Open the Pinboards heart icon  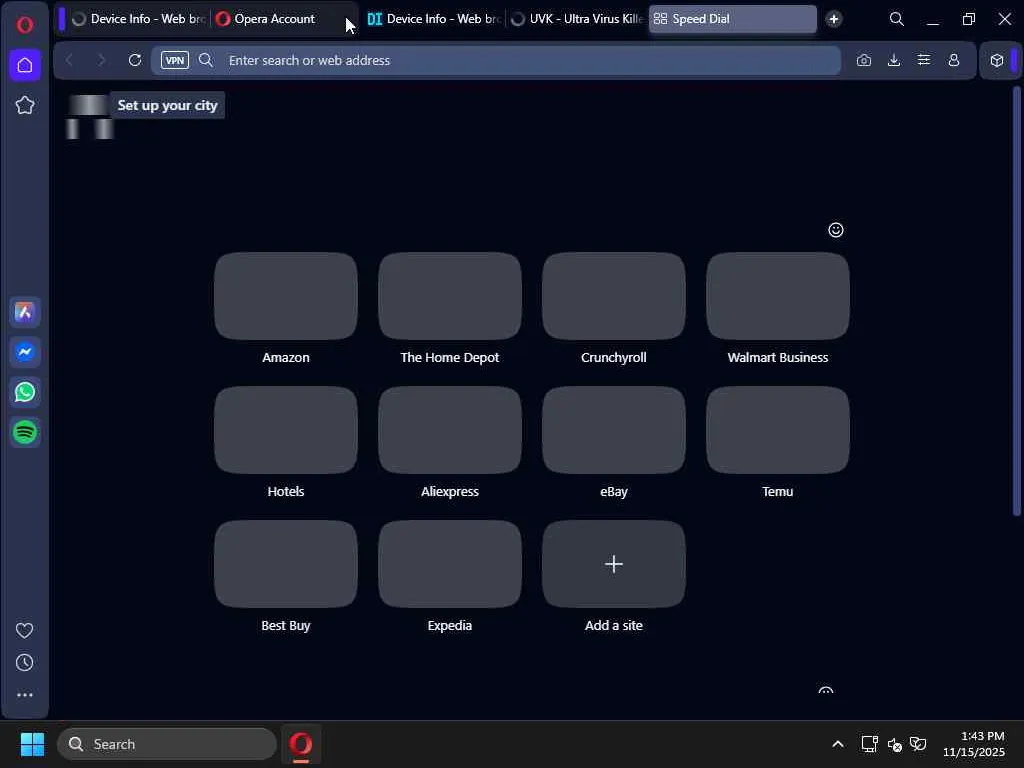(25, 630)
